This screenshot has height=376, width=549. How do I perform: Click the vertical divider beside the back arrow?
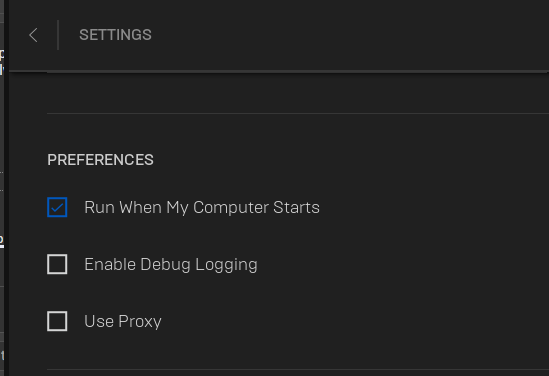58,35
